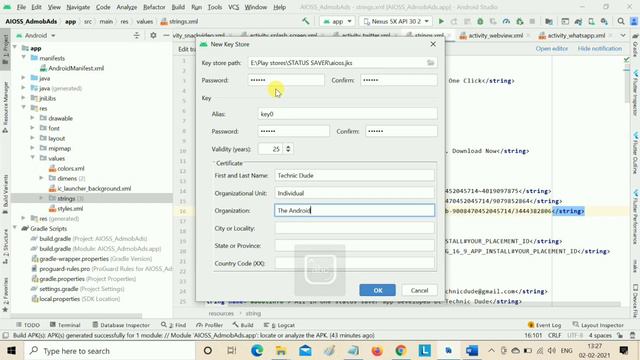
Task: Open the Nexus 5X API 30 device dropdown
Action: [396, 21]
